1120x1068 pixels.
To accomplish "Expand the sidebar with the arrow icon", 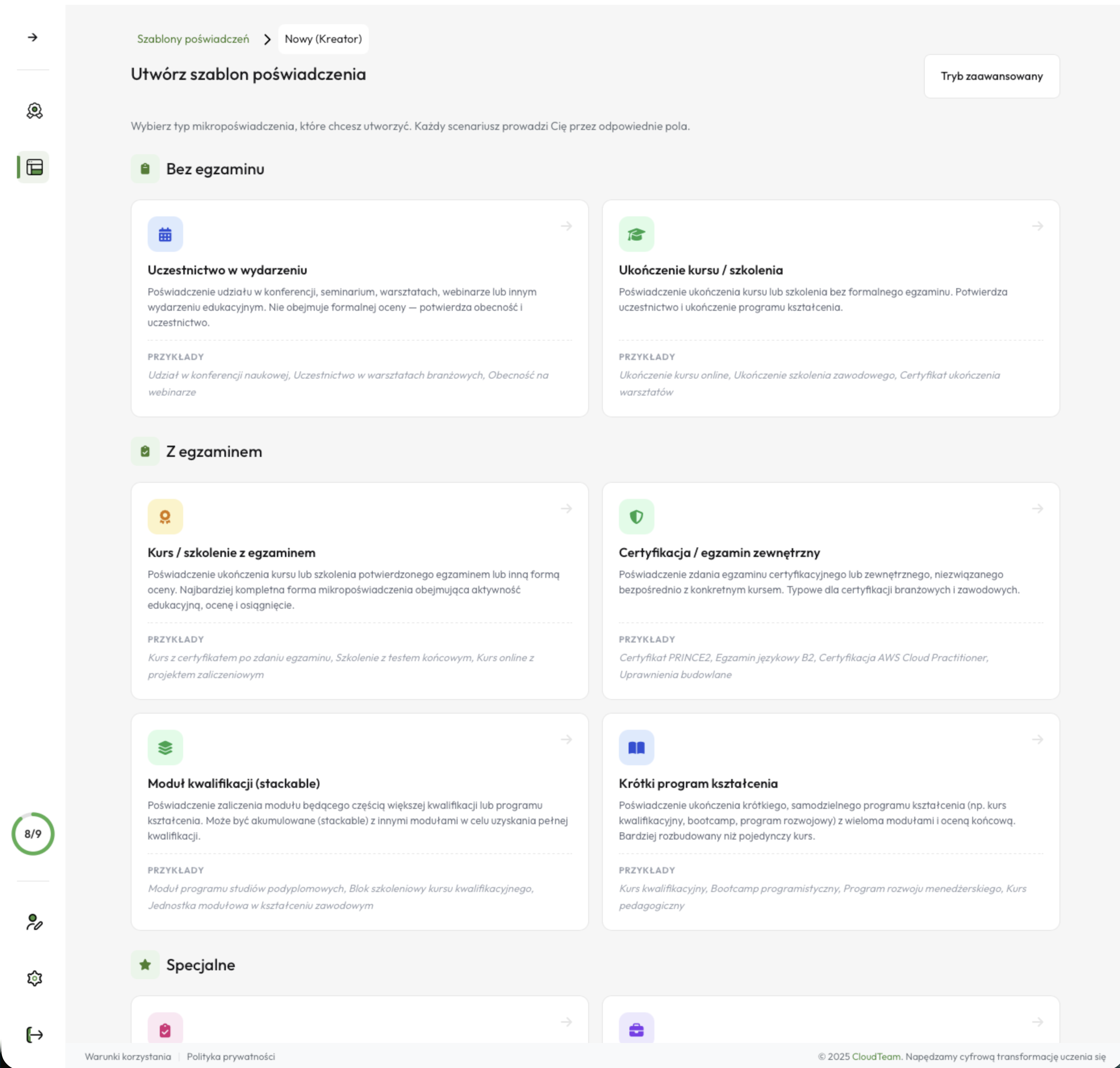I will coord(33,38).
